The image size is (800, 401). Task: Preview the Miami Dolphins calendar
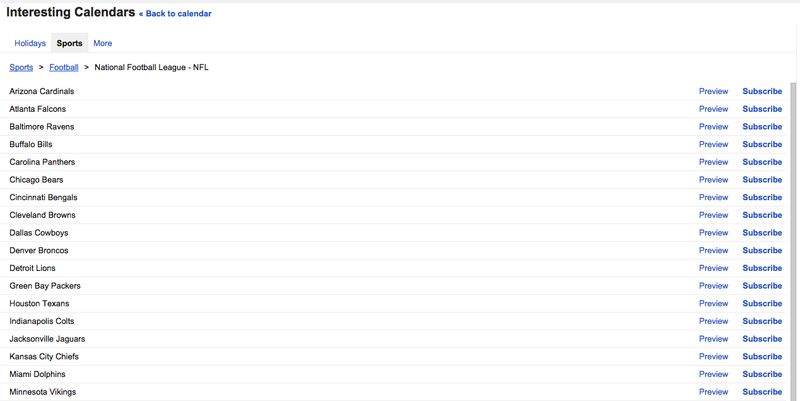tap(713, 374)
